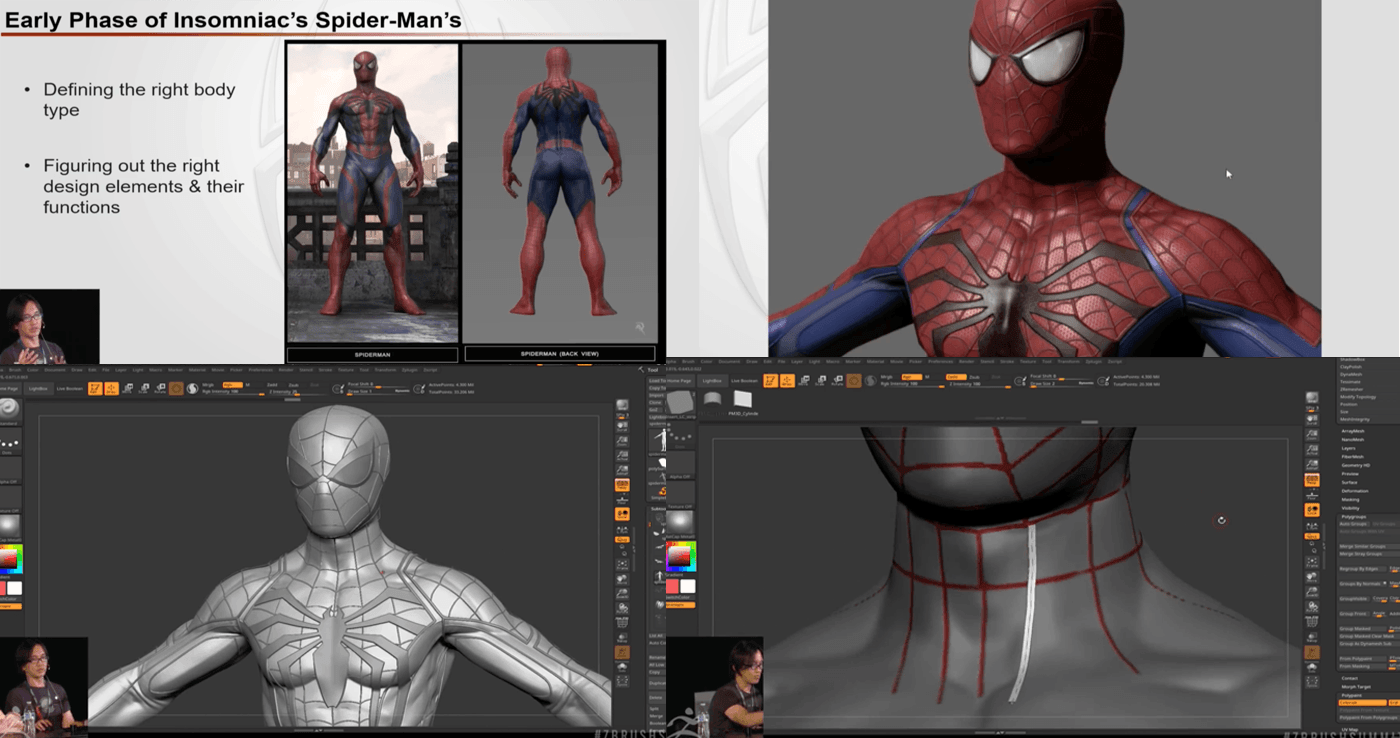The image size is (1400, 738).
Task: Expand Surface sub-palette
Action: point(1349,482)
